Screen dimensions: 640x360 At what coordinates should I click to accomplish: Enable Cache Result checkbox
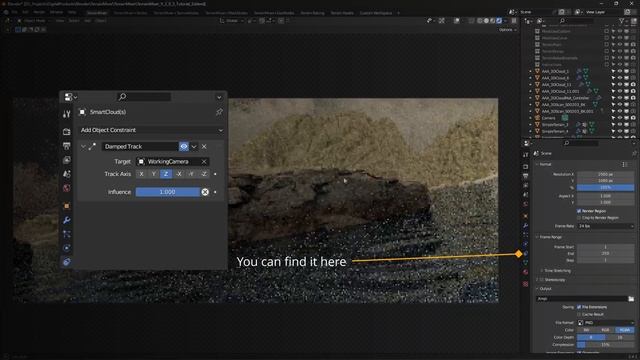click(579, 314)
